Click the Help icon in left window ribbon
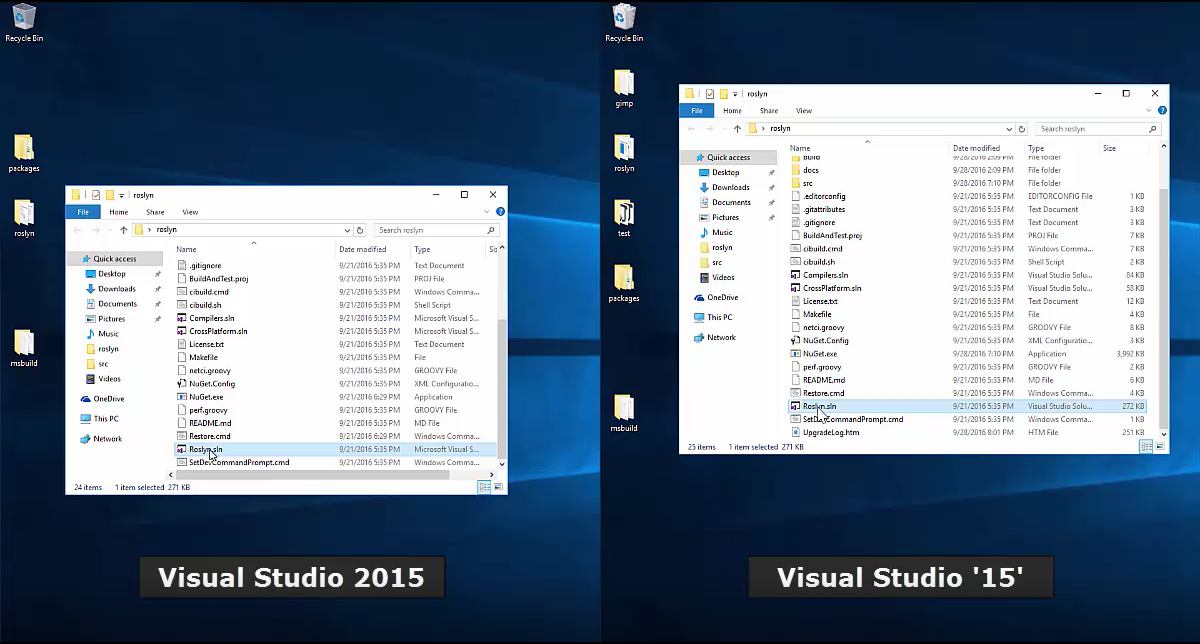The width and height of the screenshot is (1200, 644). 501,212
